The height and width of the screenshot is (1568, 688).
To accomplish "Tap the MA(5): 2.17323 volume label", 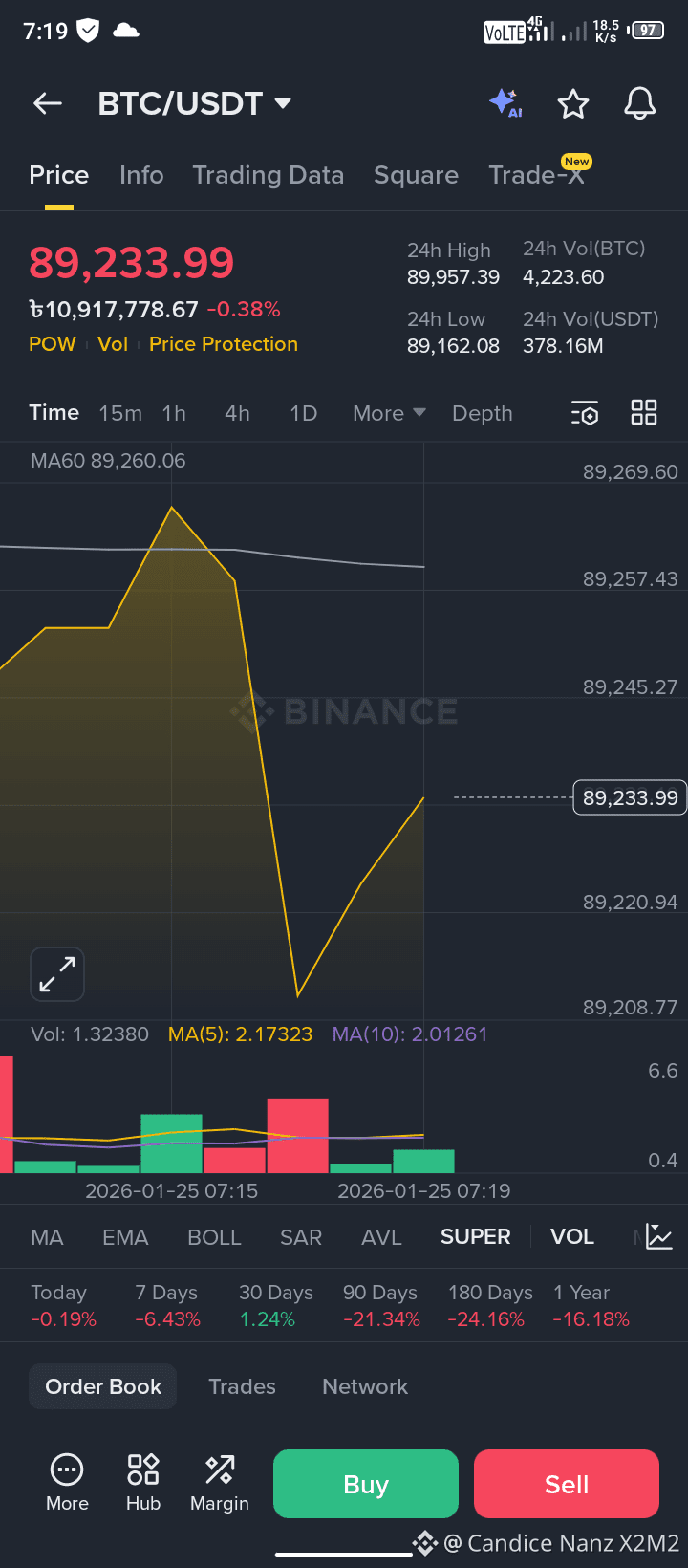I will (x=240, y=1034).
